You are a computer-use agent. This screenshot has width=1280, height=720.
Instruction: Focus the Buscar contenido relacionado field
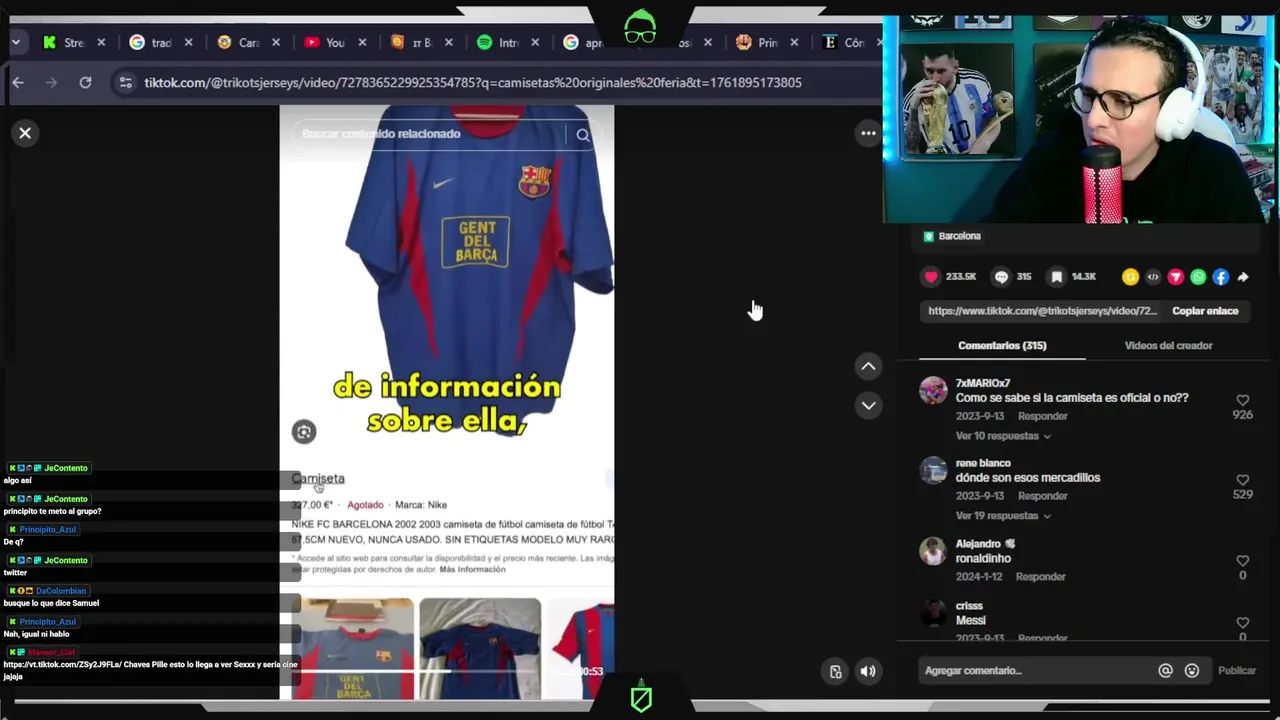click(x=430, y=134)
